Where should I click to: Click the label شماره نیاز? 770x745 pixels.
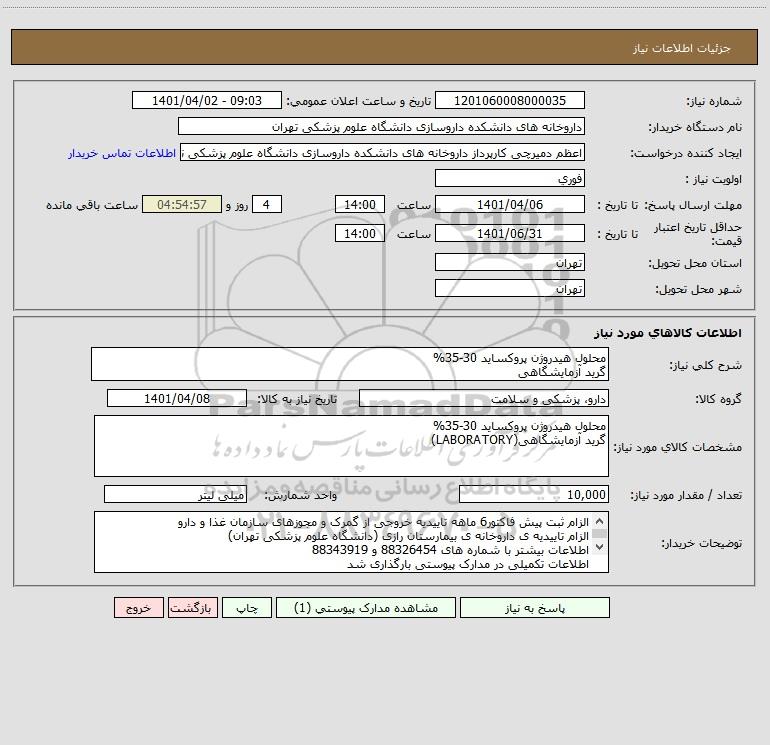(714, 101)
